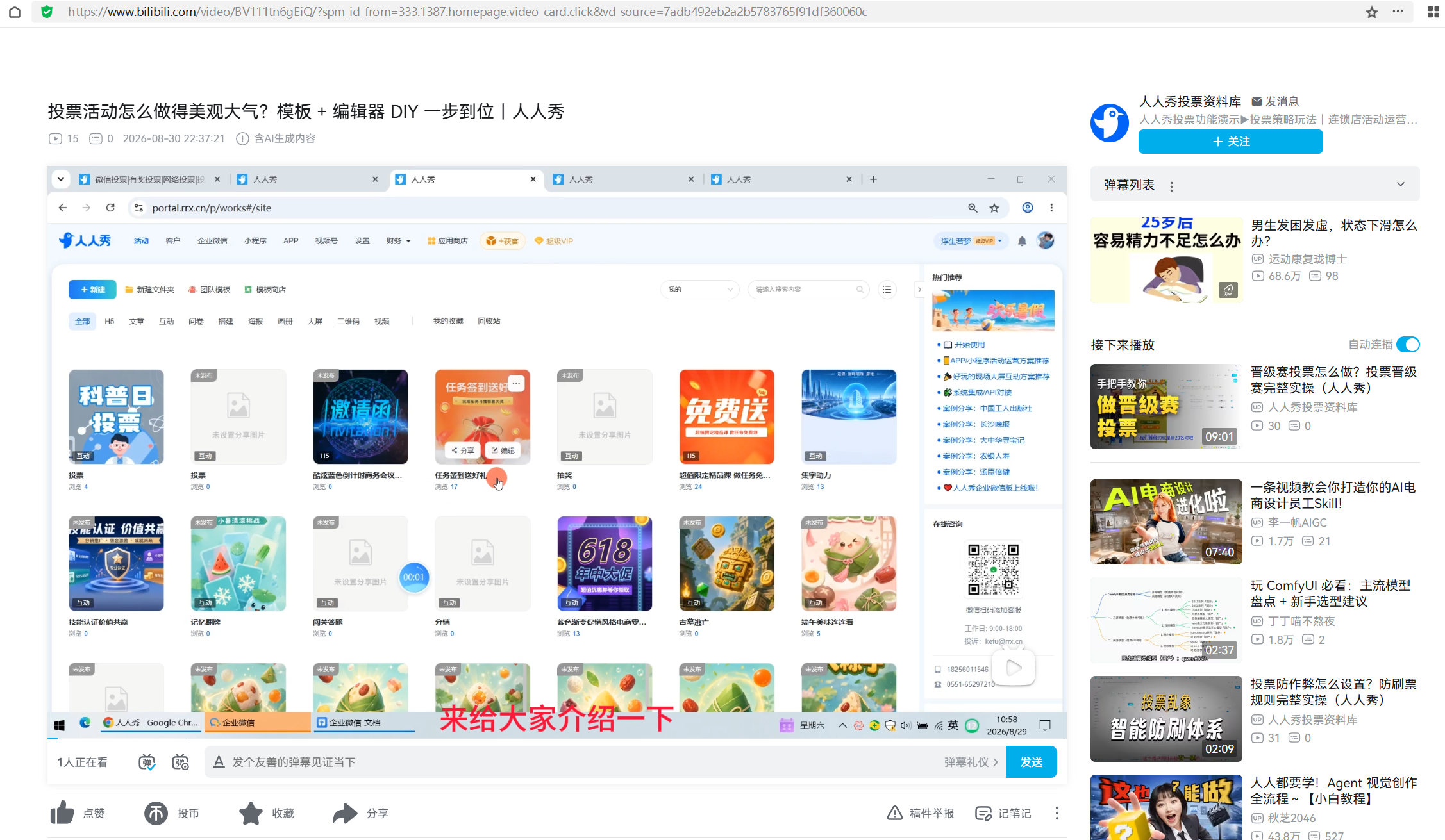This screenshot has height=840, width=1445.
Task: Open AI电商设计 video thumbnail
Action: 1166,522
